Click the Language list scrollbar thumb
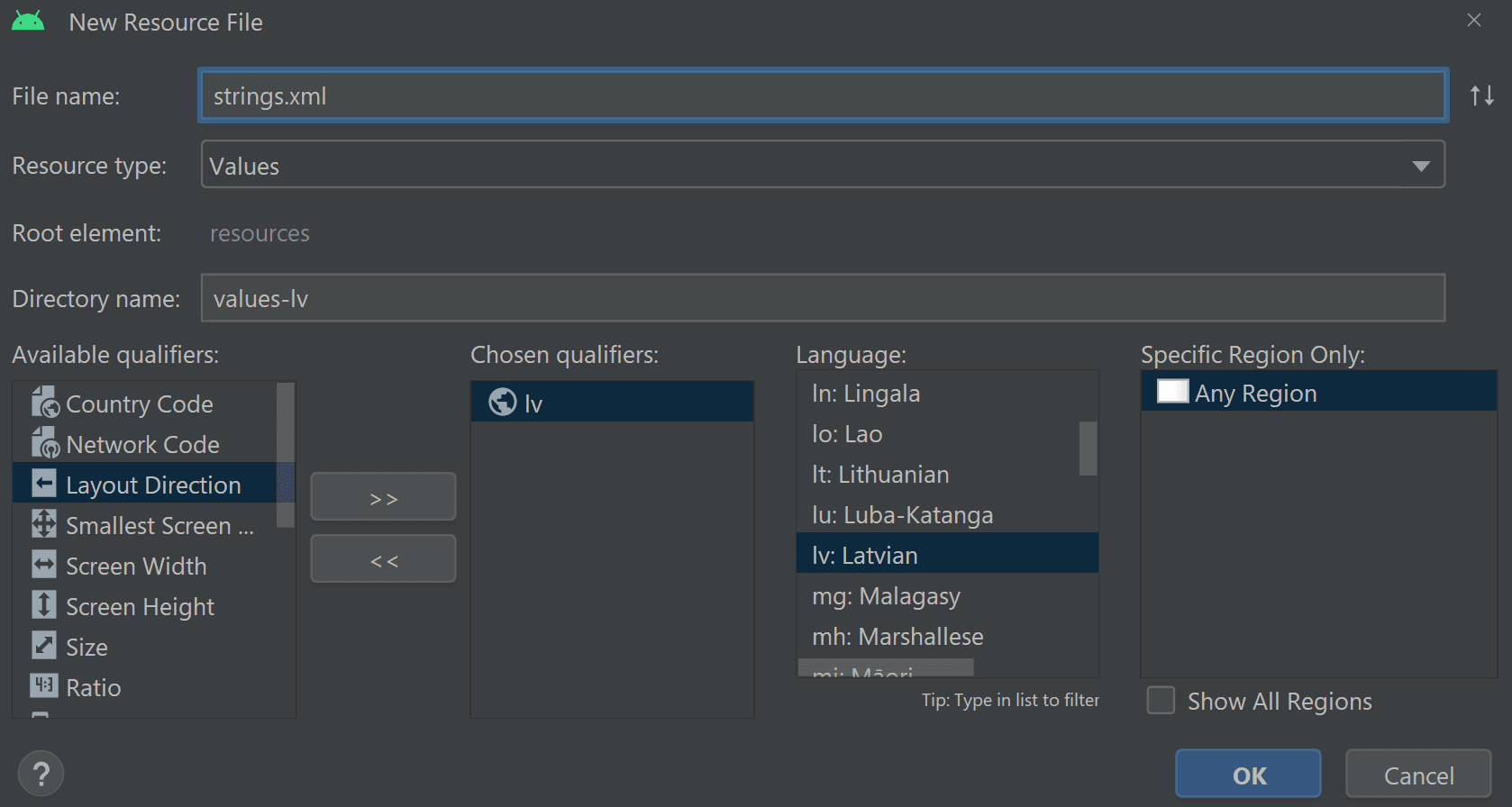1512x807 pixels. click(1088, 448)
